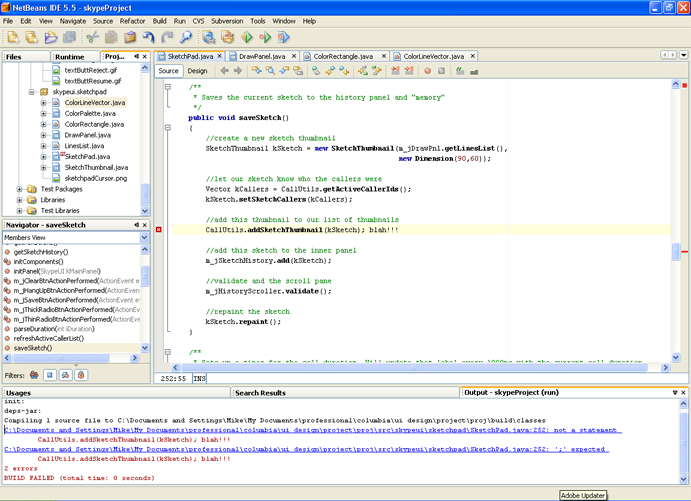Click the Shift Line Left editor icon
This screenshot has height=501, width=691.
pyautogui.click(x=395, y=71)
